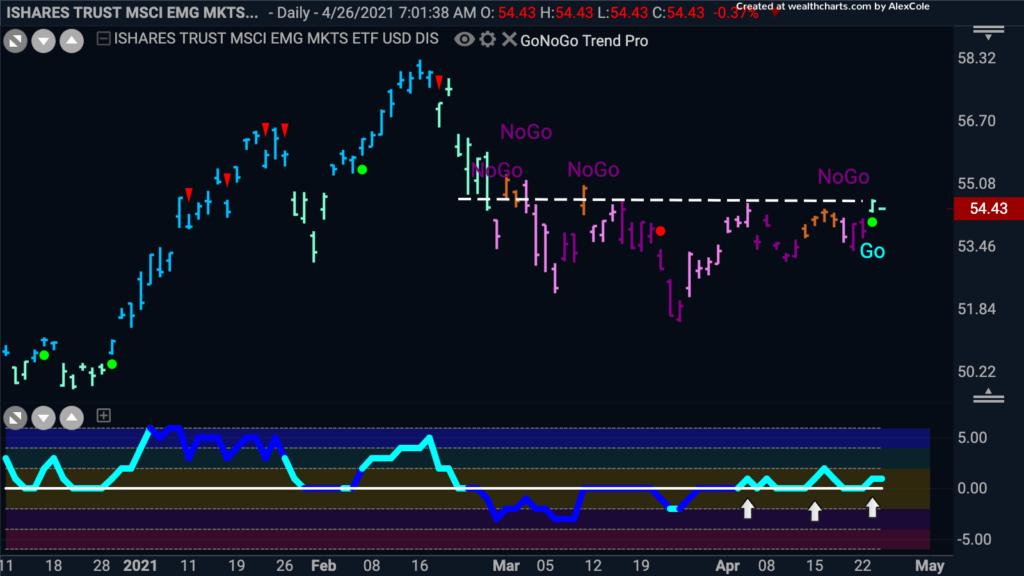Move price pane down with the down-arrow button
This screenshot has height=576, width=1024.
coord(44,41)
